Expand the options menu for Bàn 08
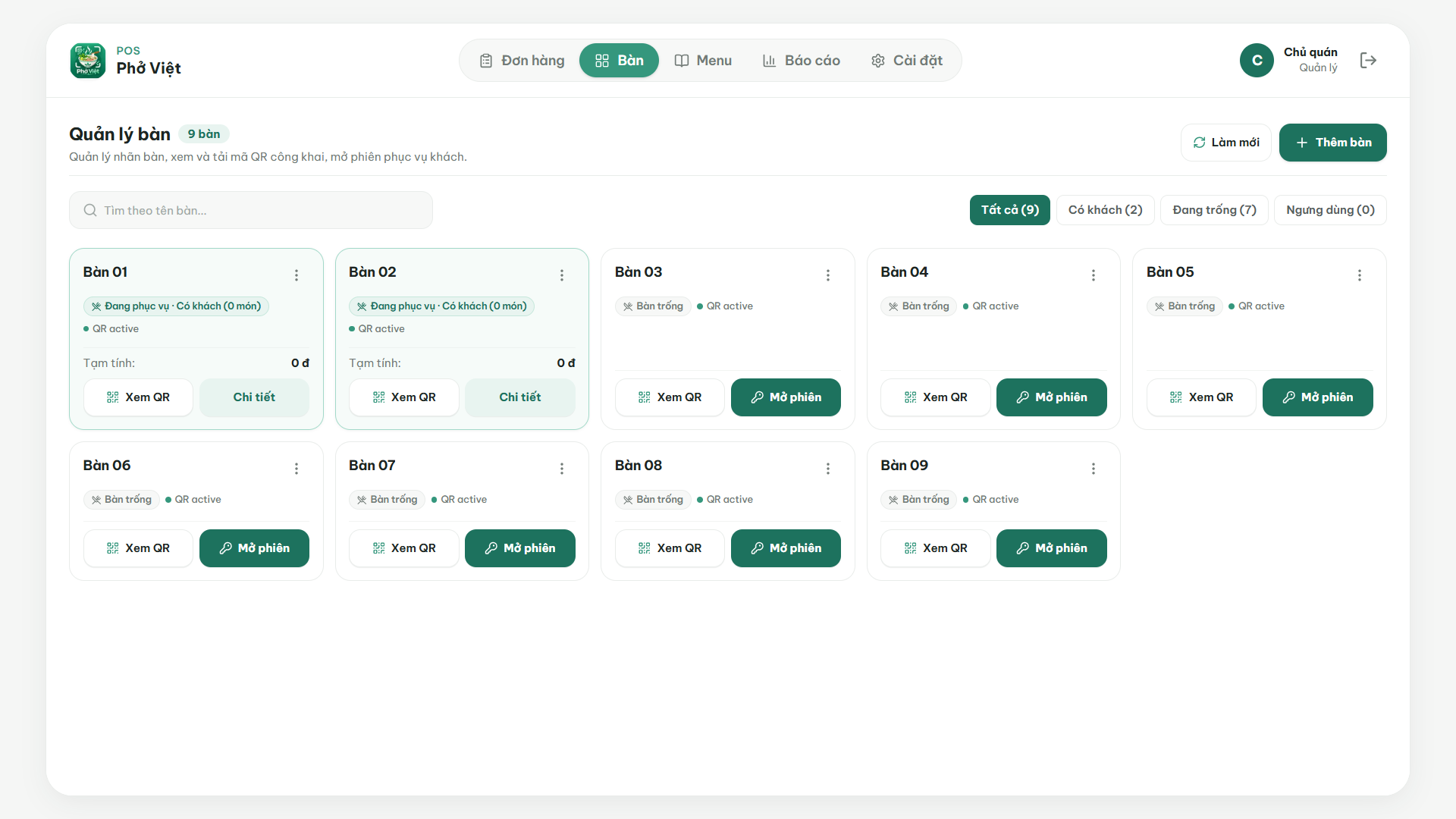The image size is (1456, 819). [x=828, y=469]
